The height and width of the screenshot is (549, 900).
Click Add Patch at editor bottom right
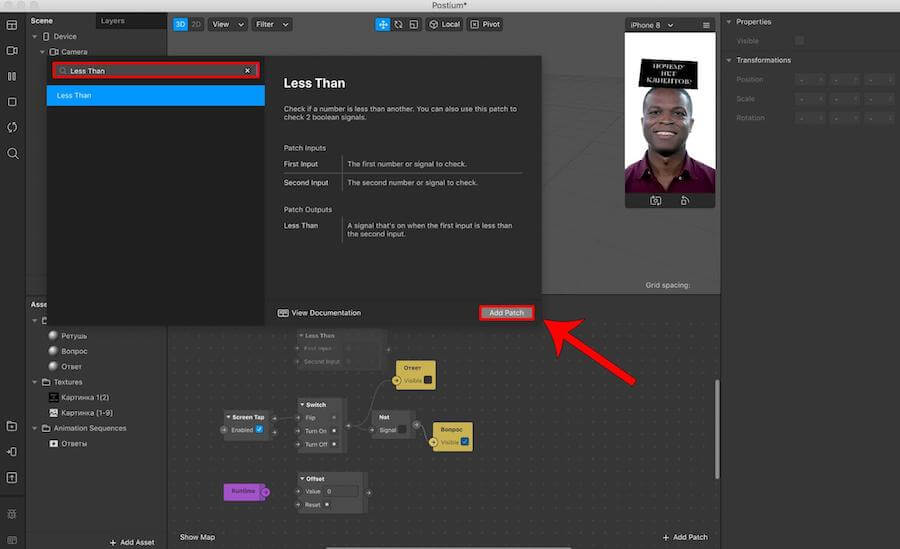coord(685,537)
